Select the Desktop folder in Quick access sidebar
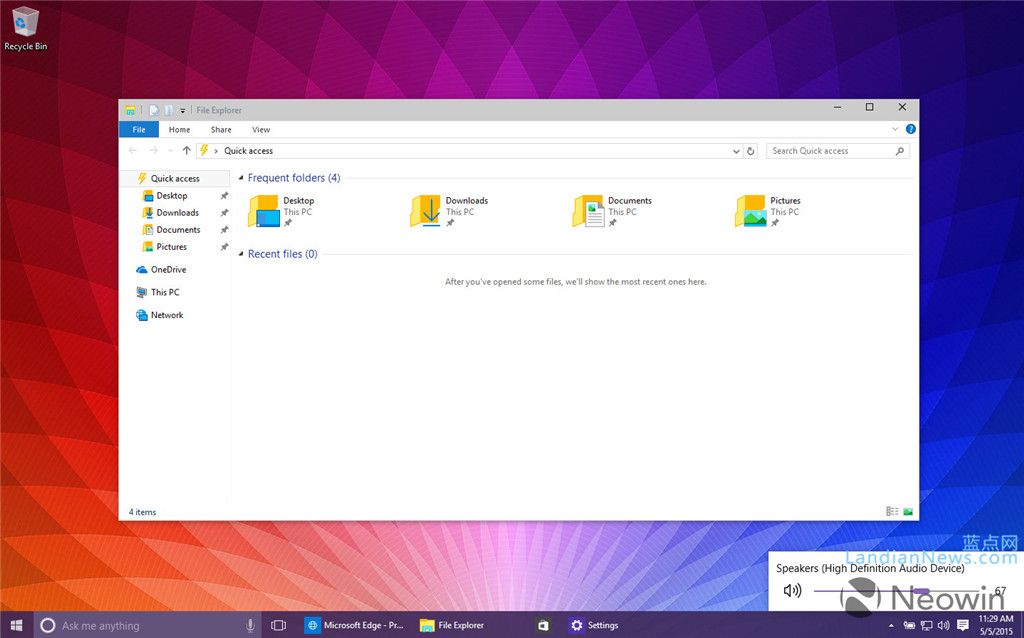Screen dimensions: 1024x638 (x=169, y=195)
